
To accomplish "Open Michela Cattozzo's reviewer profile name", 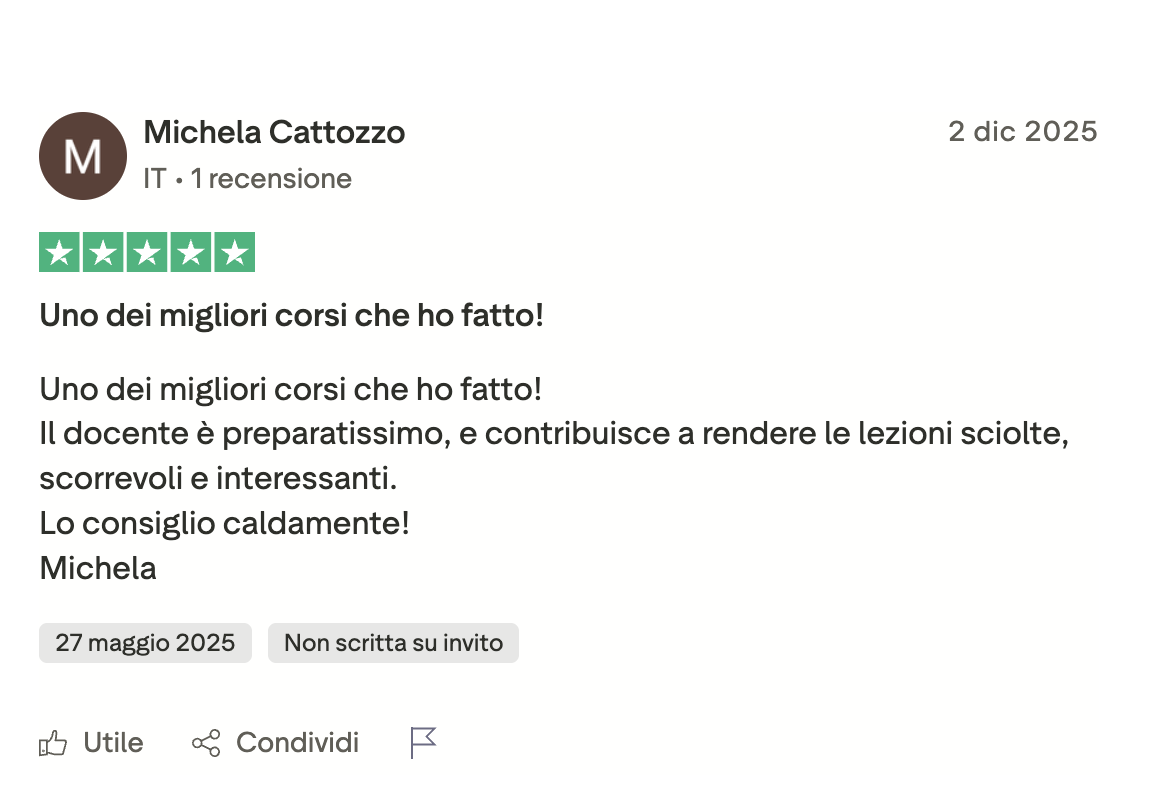I will pyautogui.click(x=274, y=132).
